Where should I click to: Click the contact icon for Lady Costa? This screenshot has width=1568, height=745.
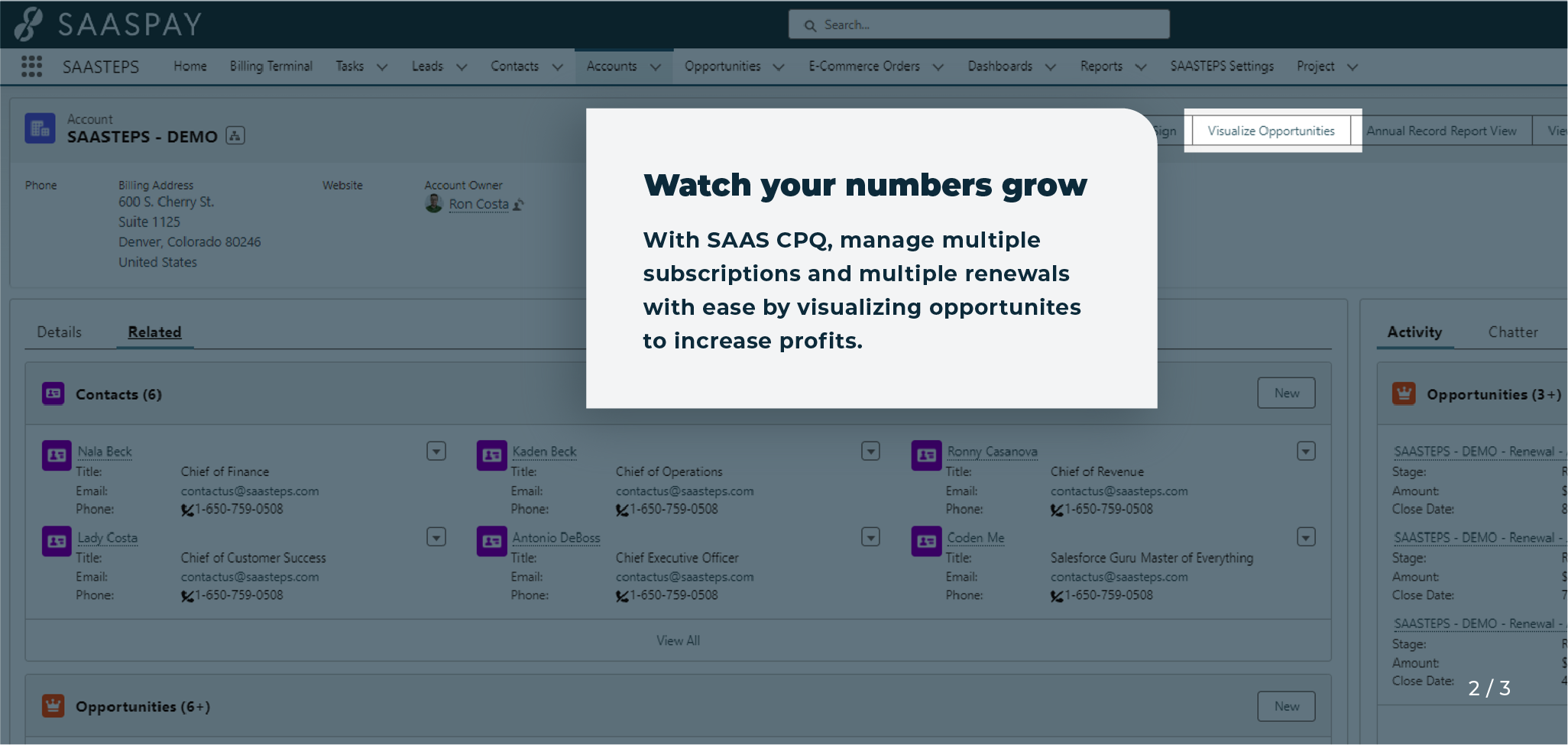coord(57,542)
